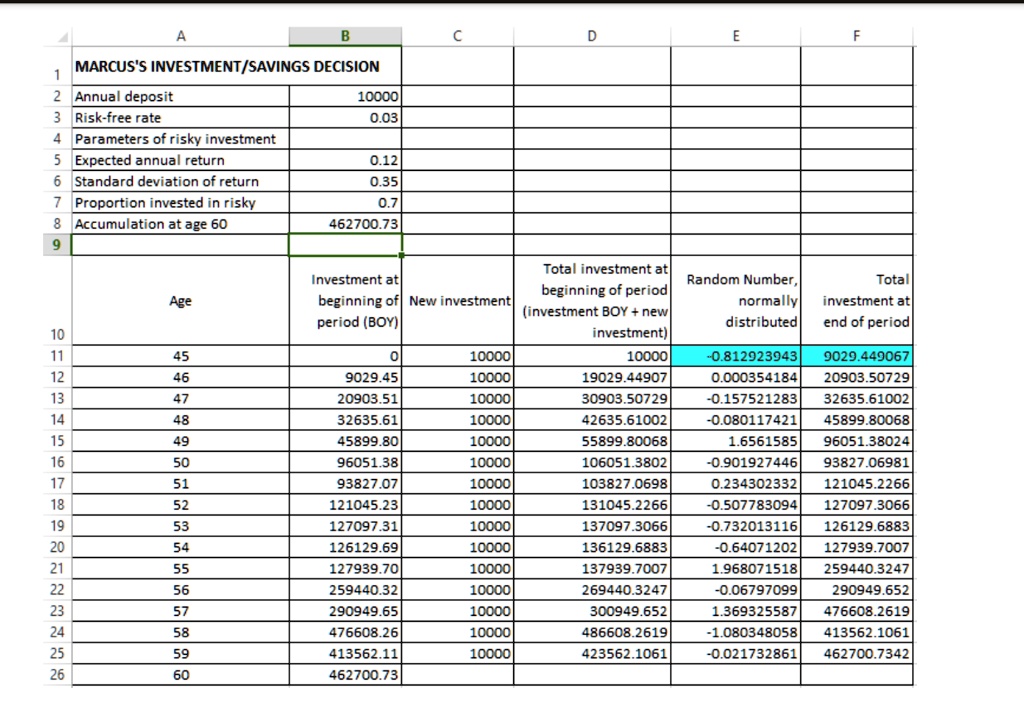Select the highlighted cell -0.812923943
This screenshot has width=1024, height=707.
(x=735, y=356)
